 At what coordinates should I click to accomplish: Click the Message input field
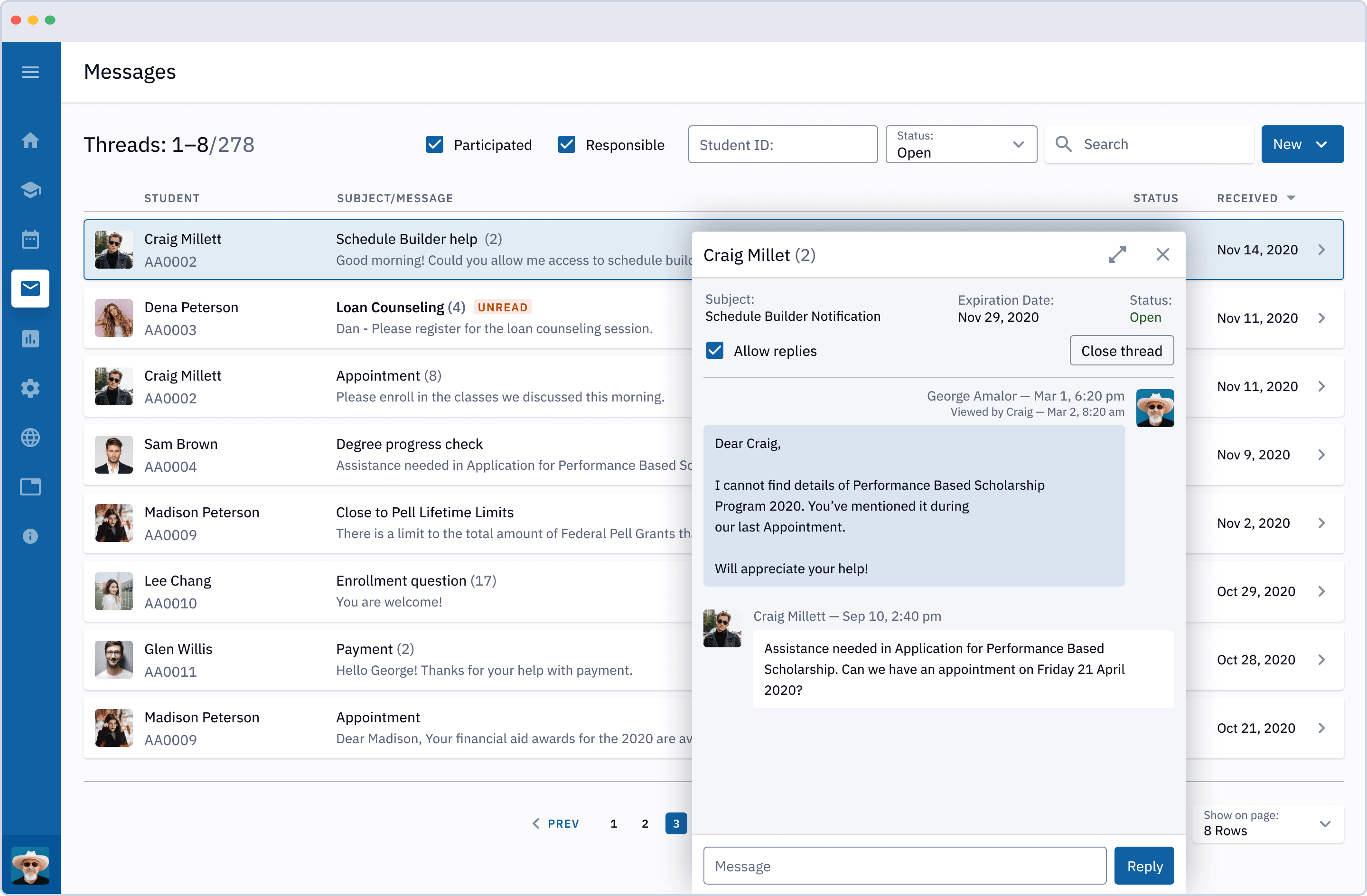904,866
